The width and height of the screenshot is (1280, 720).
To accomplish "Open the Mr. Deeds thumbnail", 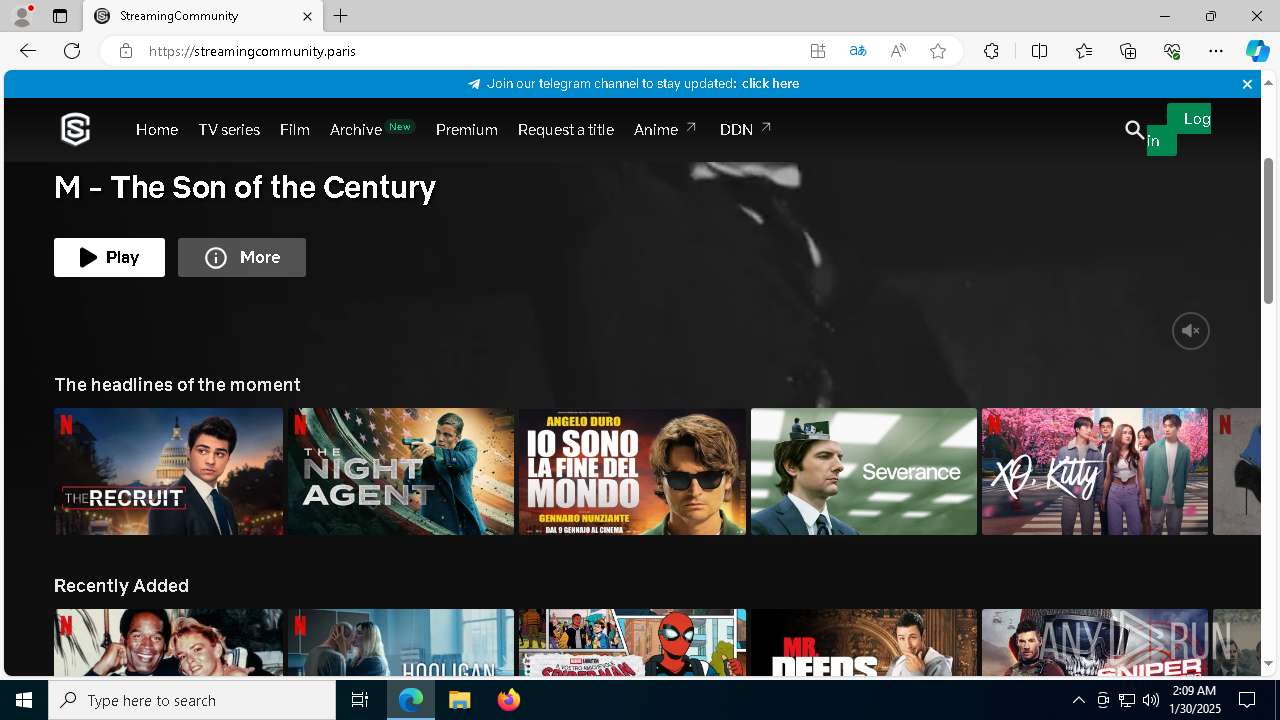I will tap(864, 643).
